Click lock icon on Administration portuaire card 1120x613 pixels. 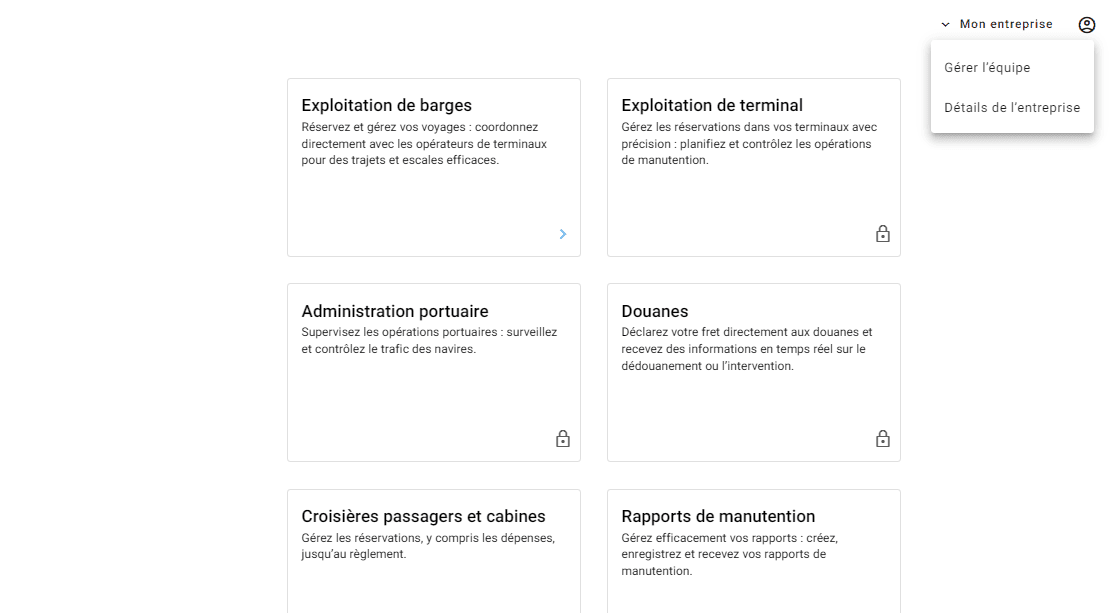[x=563, y=439]
